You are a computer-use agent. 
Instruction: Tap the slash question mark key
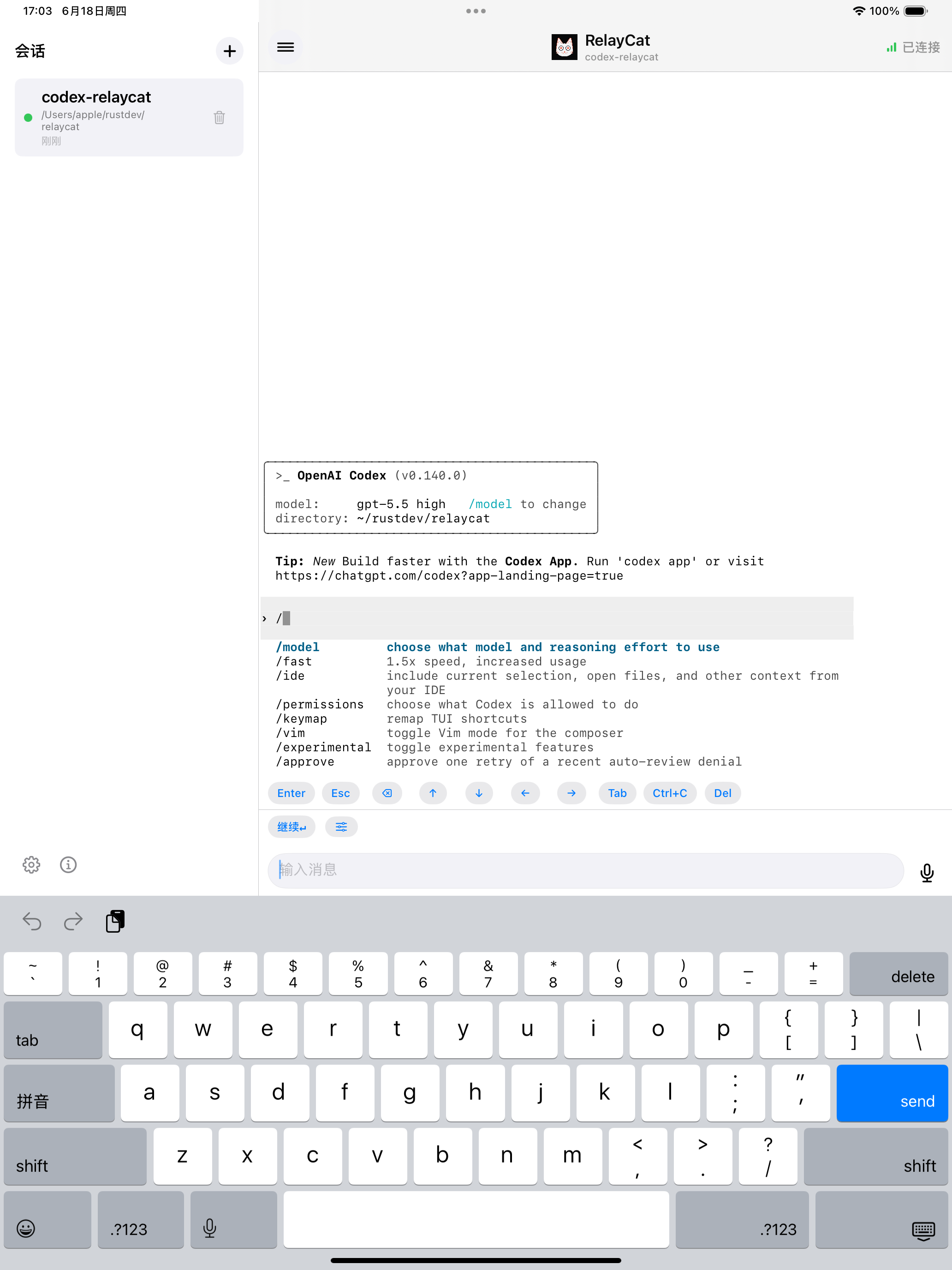[768, 1156]
